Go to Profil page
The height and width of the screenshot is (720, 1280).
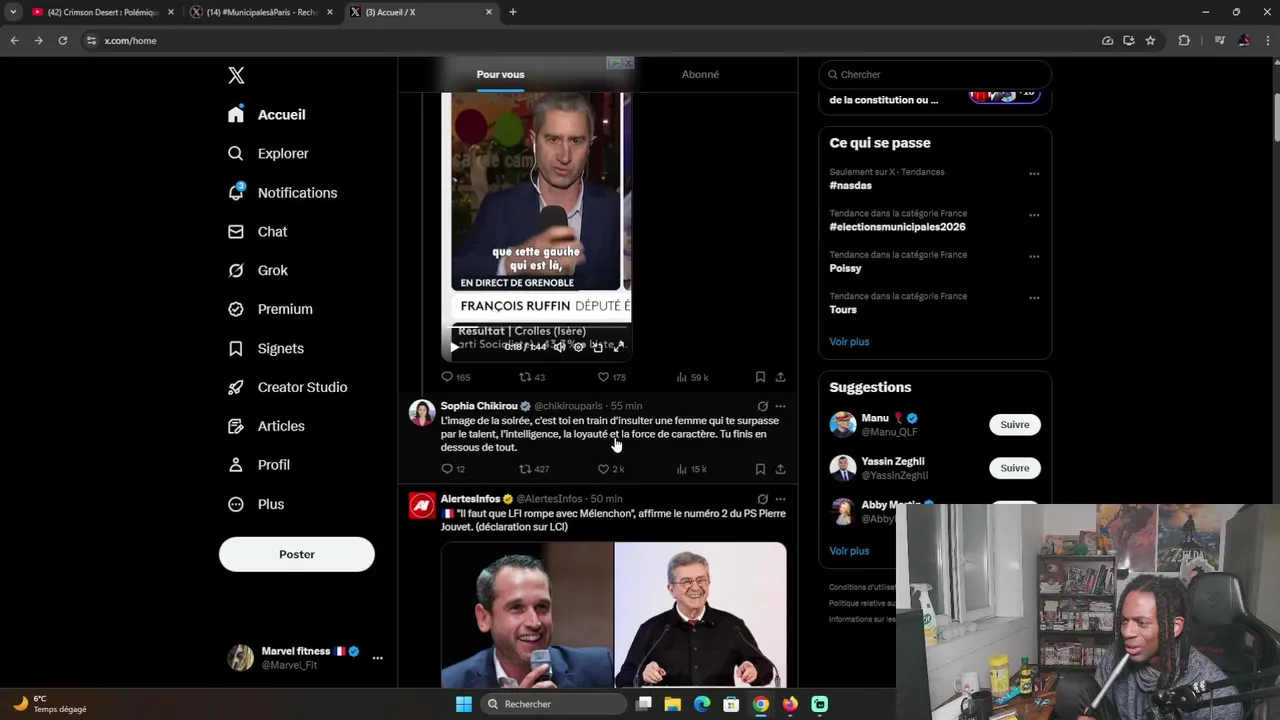[x=259, y=465]
